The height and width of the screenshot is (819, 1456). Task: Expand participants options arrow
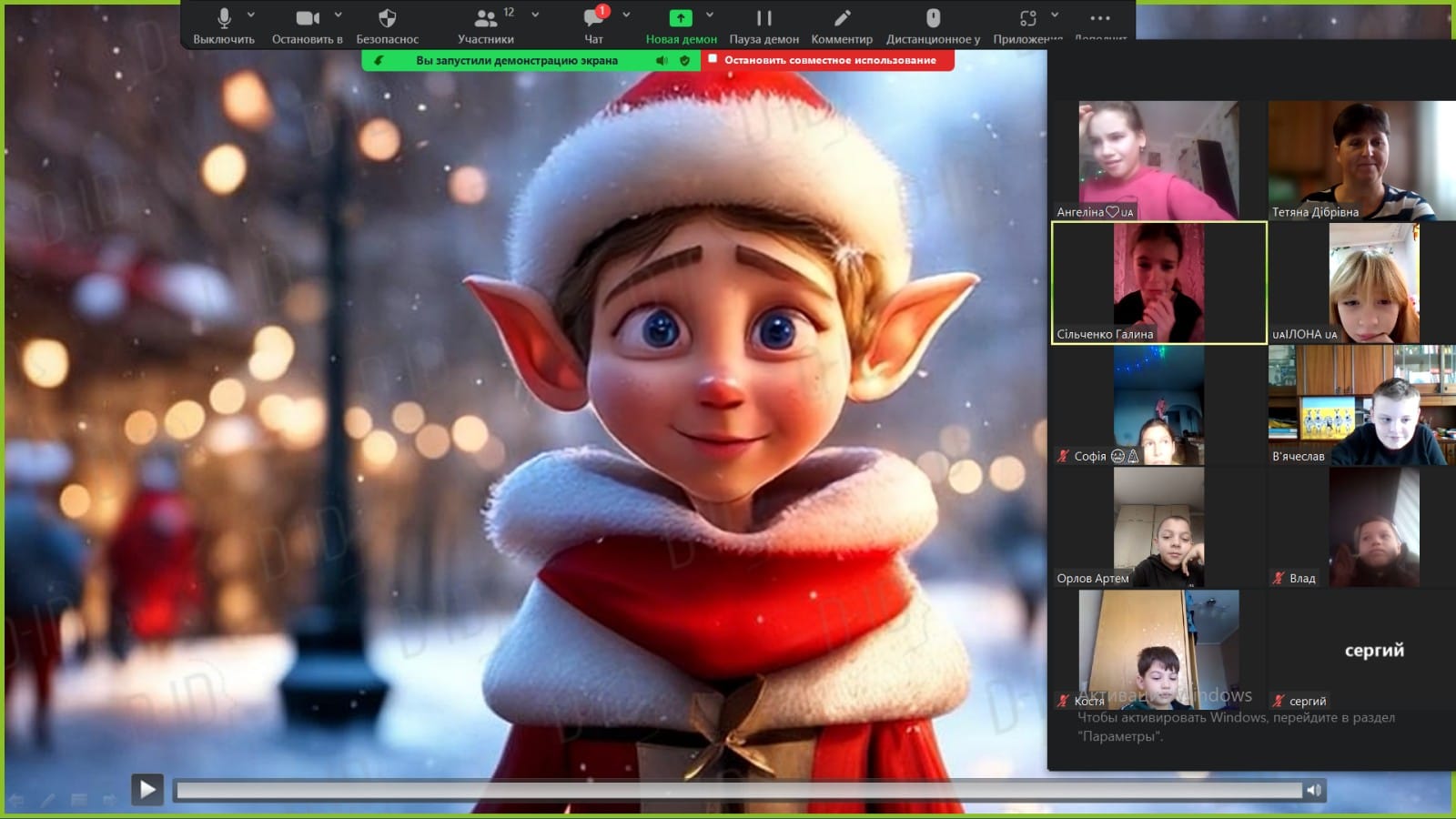(535, 15)
